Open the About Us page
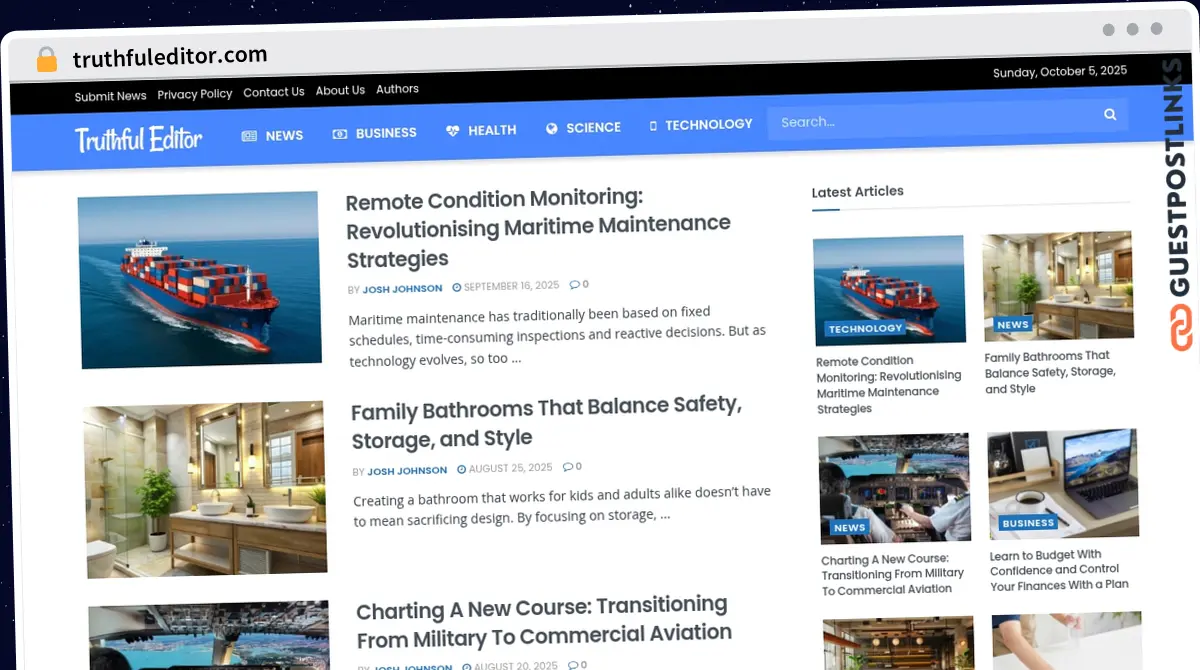 point(340,89)
